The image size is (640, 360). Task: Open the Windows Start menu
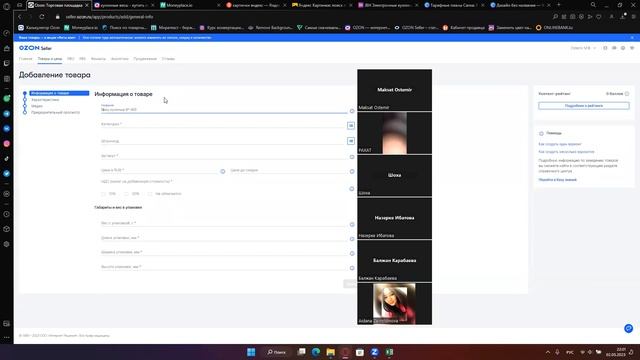pyautogui.click(x=251, y=352)
